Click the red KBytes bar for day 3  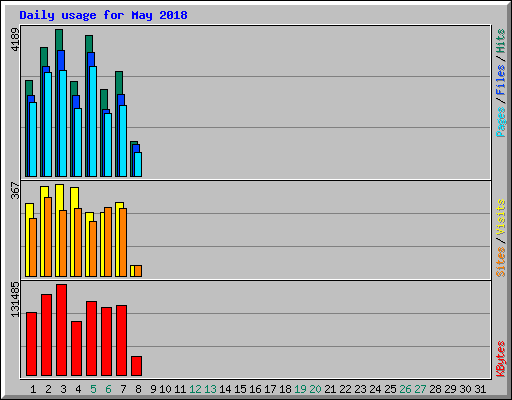click(x=61, y=330)
